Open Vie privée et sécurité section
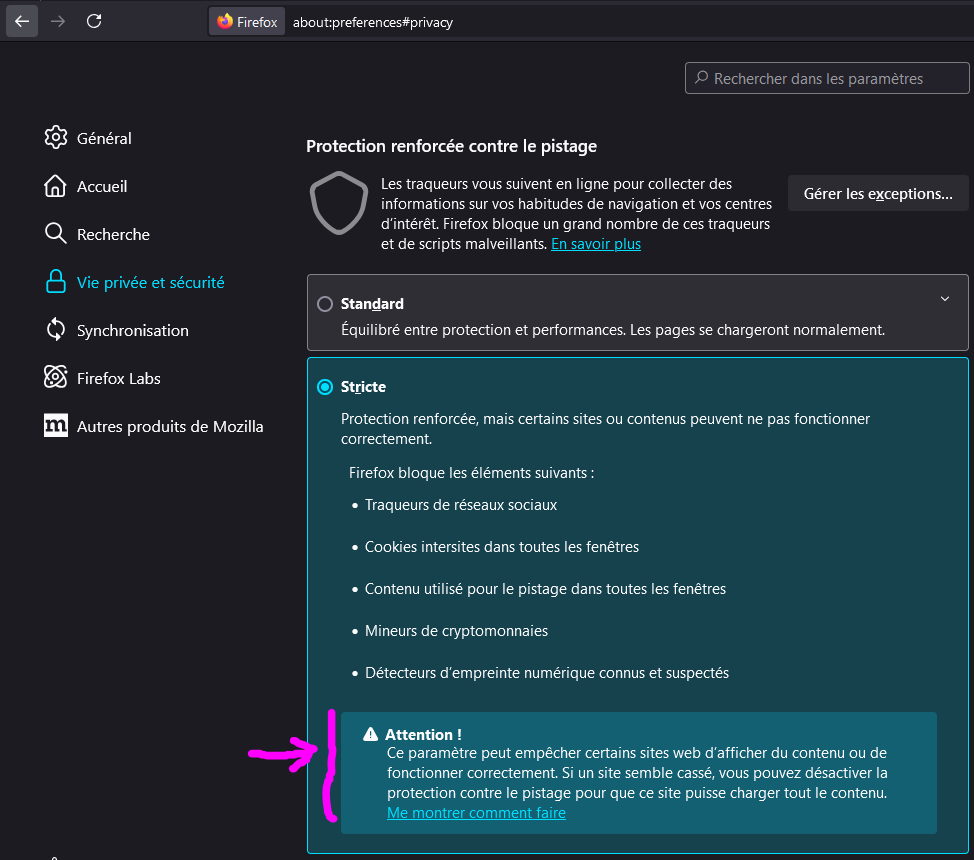Viewport: 974px width, 860px height. (x=150, y=282)
